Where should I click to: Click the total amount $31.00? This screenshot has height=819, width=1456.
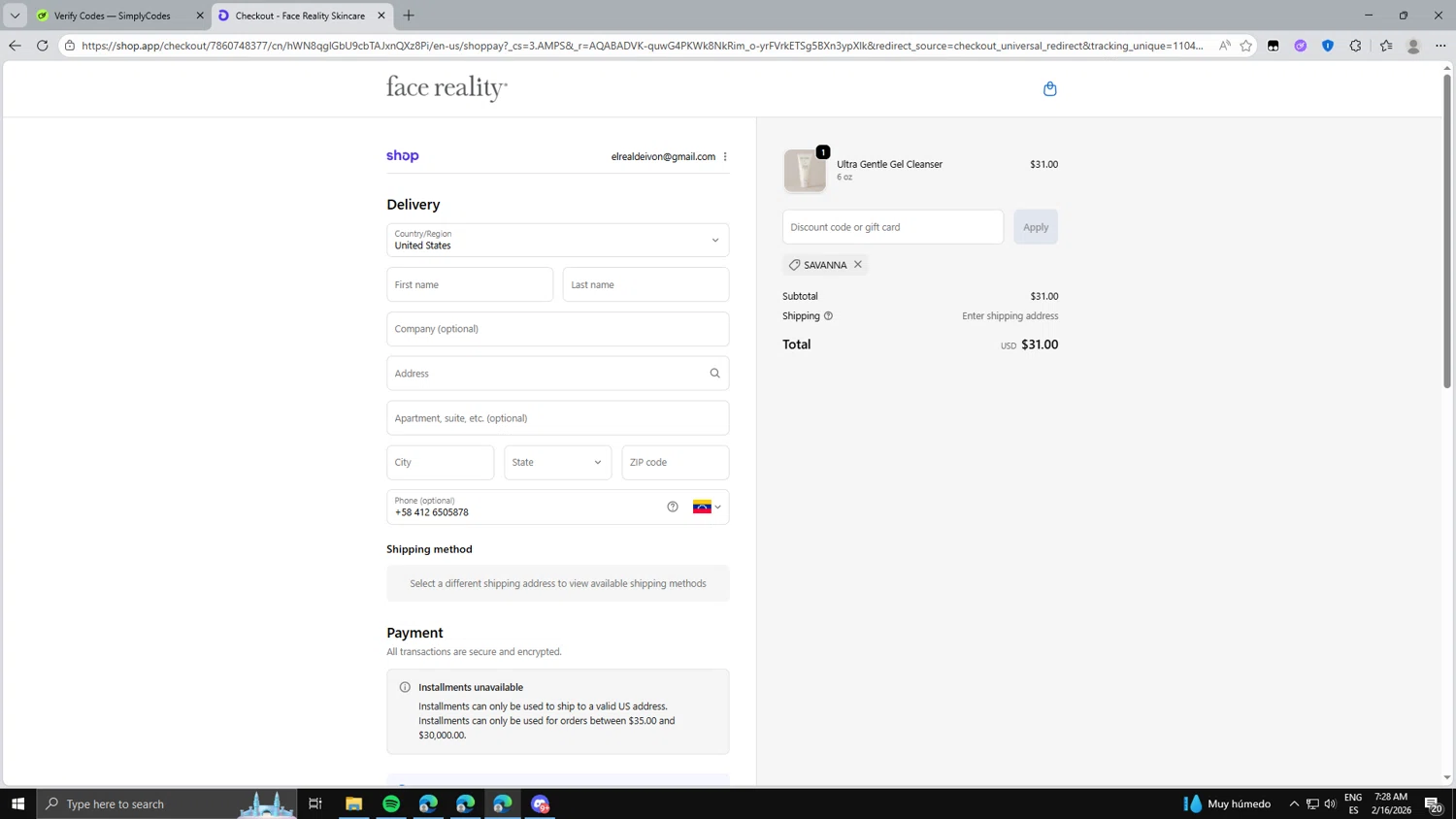coord(1040,344)
